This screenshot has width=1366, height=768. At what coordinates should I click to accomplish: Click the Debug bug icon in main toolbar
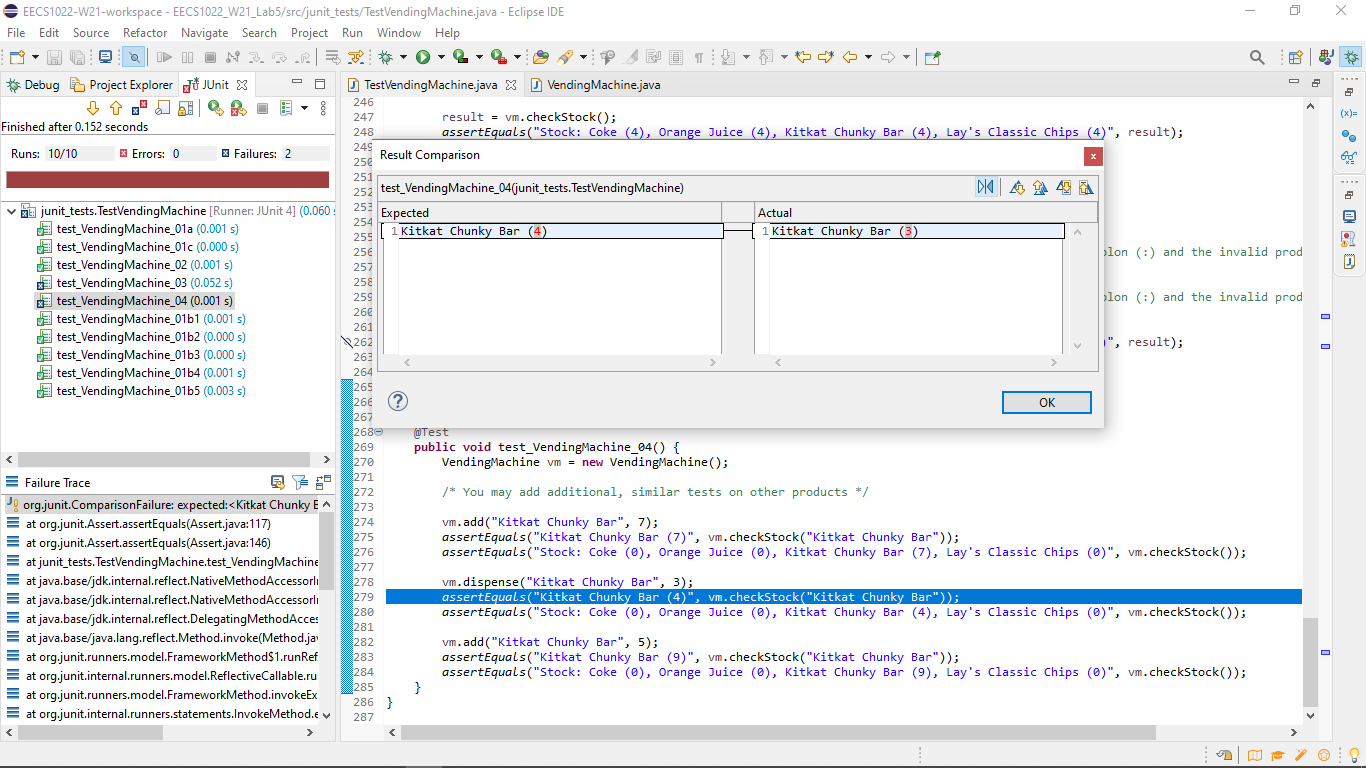point(385,58)
